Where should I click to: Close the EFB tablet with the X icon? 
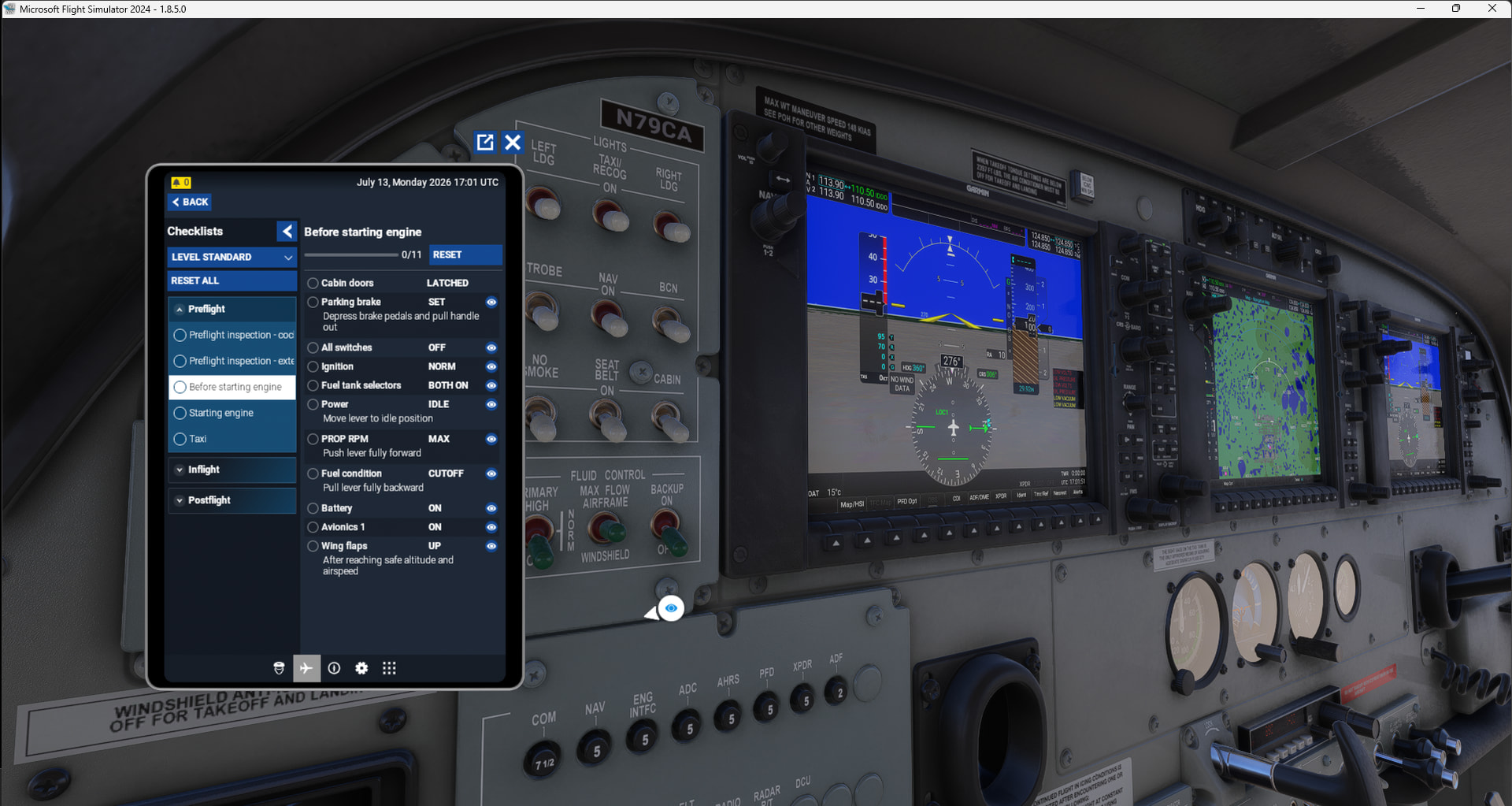point(513,142)
